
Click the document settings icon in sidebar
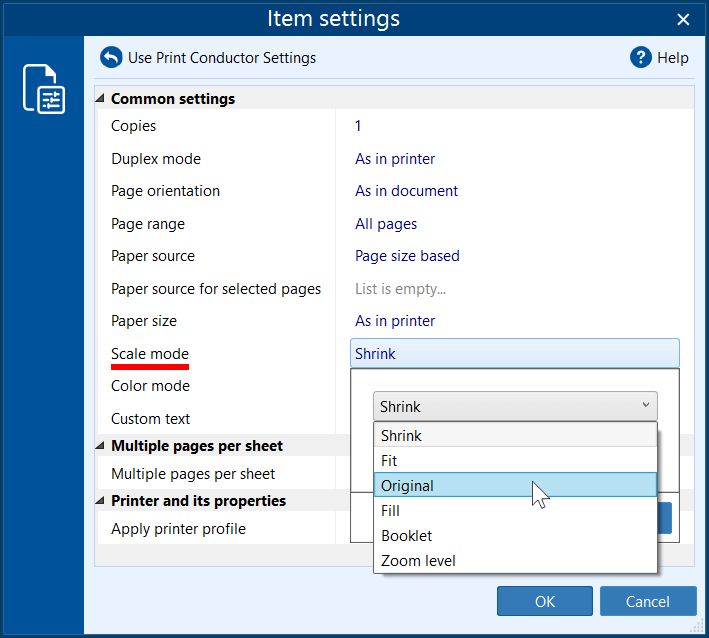pos(43,88)
